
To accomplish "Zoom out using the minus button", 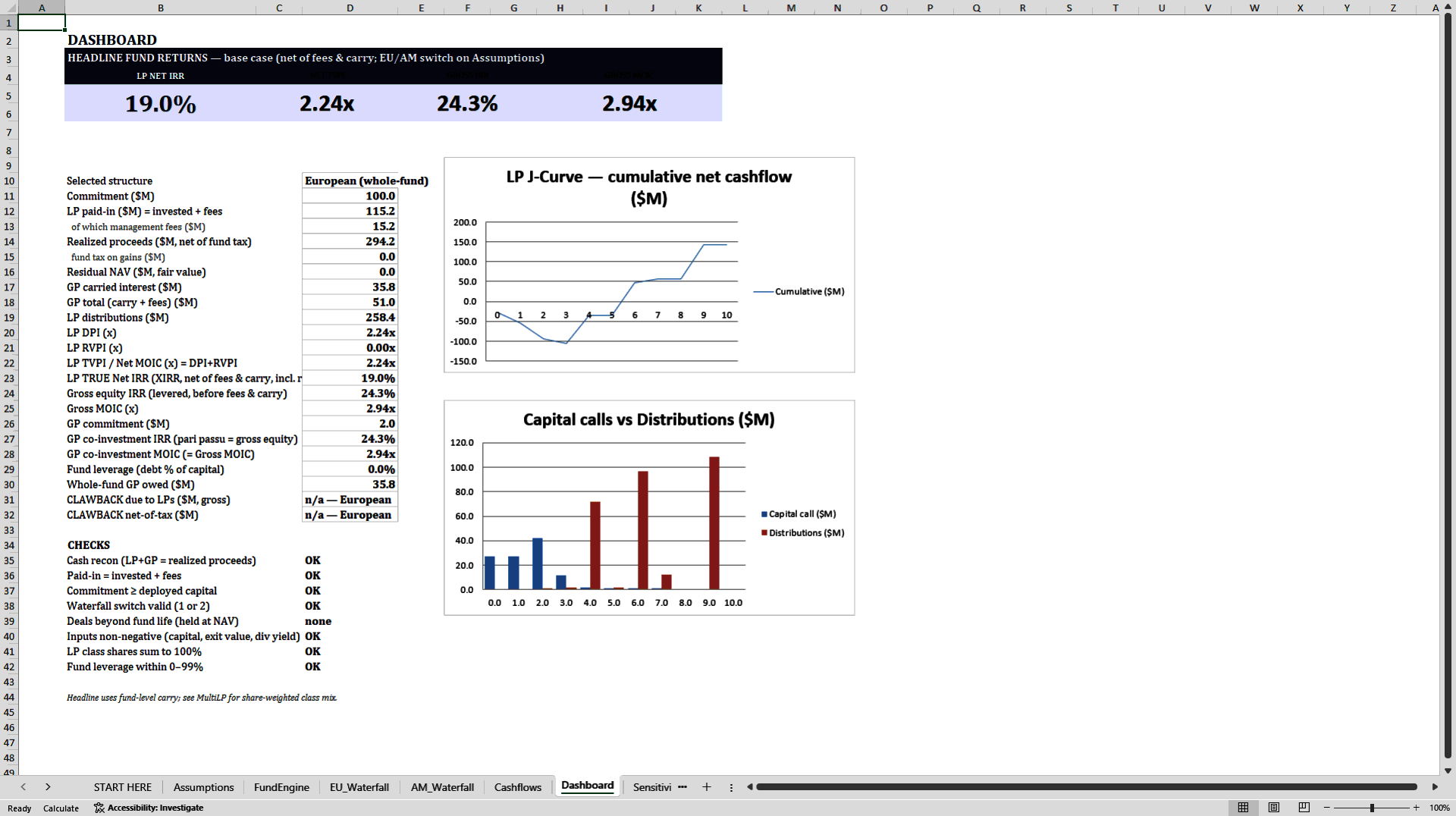I will point(1327,808).
